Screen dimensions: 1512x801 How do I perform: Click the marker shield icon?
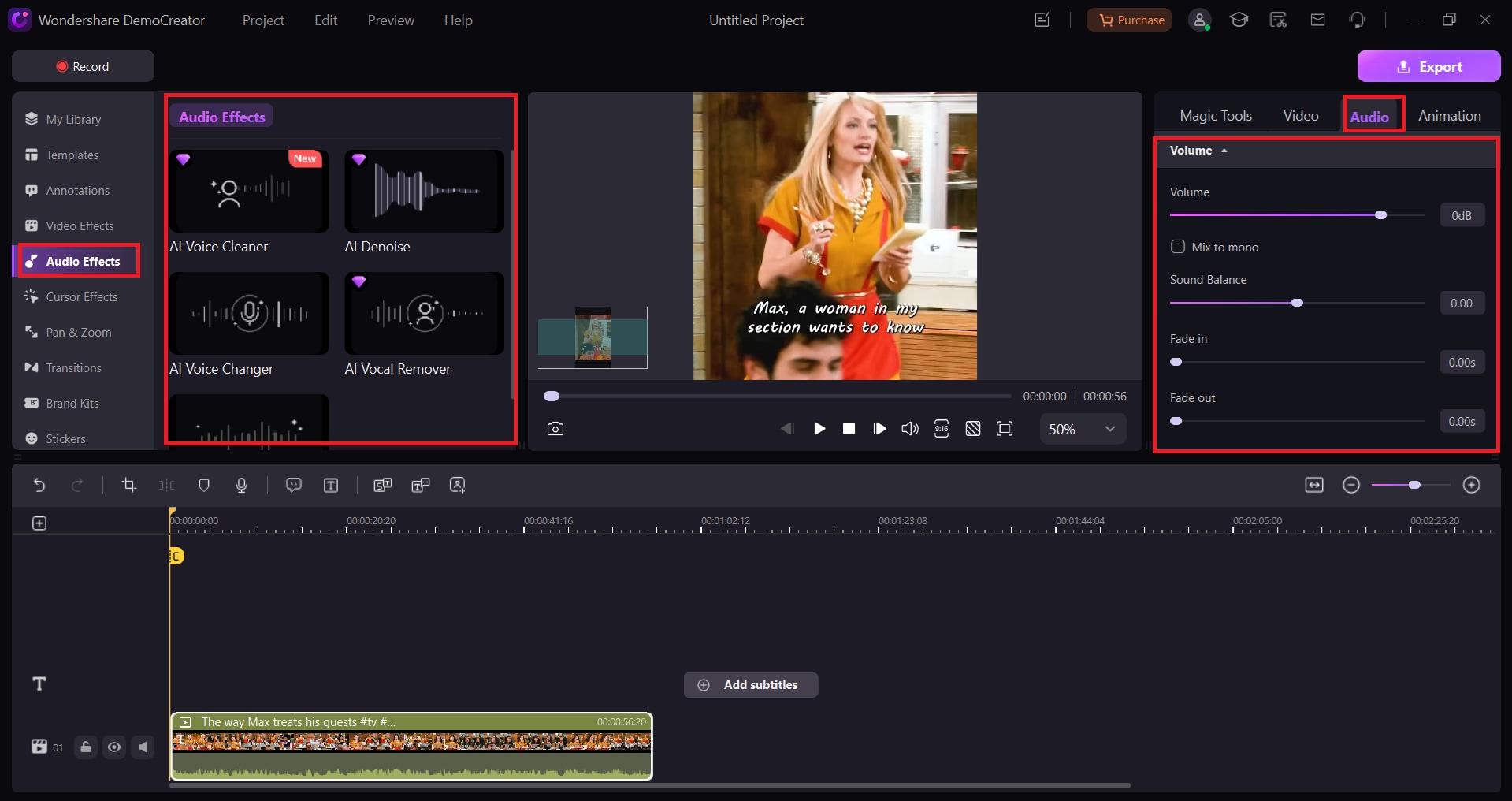click(x=204, y=485)
